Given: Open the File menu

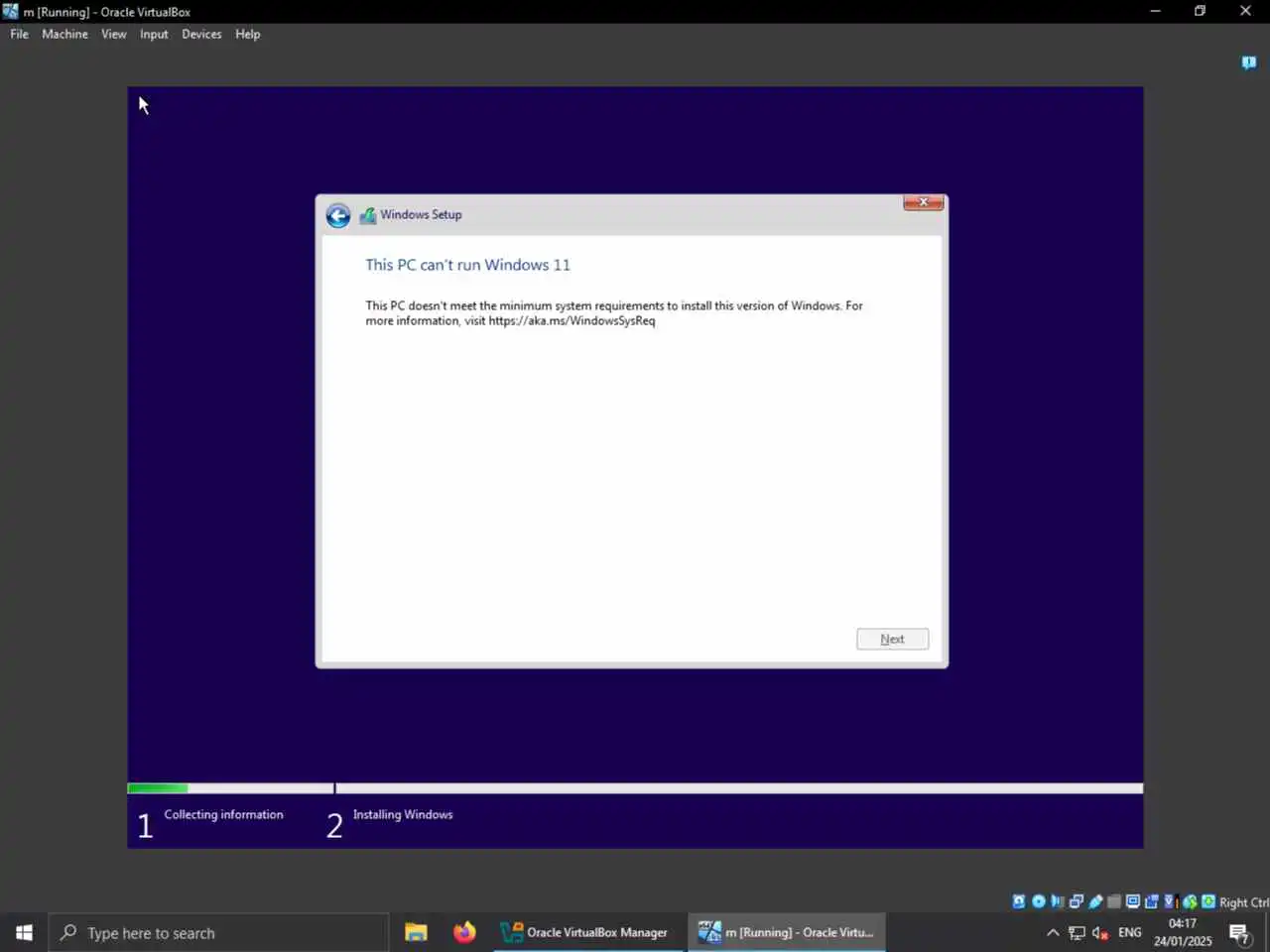Looking at the screenshot, I should pyautogui.click(x=20, y=34).
